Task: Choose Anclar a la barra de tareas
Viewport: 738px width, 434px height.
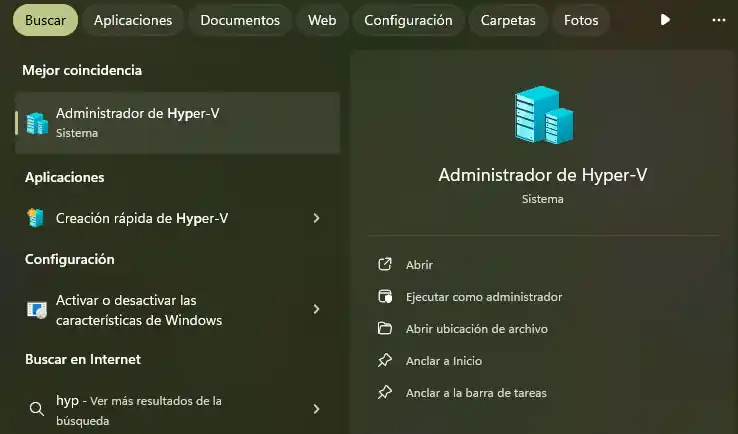Action: (476, 393)
